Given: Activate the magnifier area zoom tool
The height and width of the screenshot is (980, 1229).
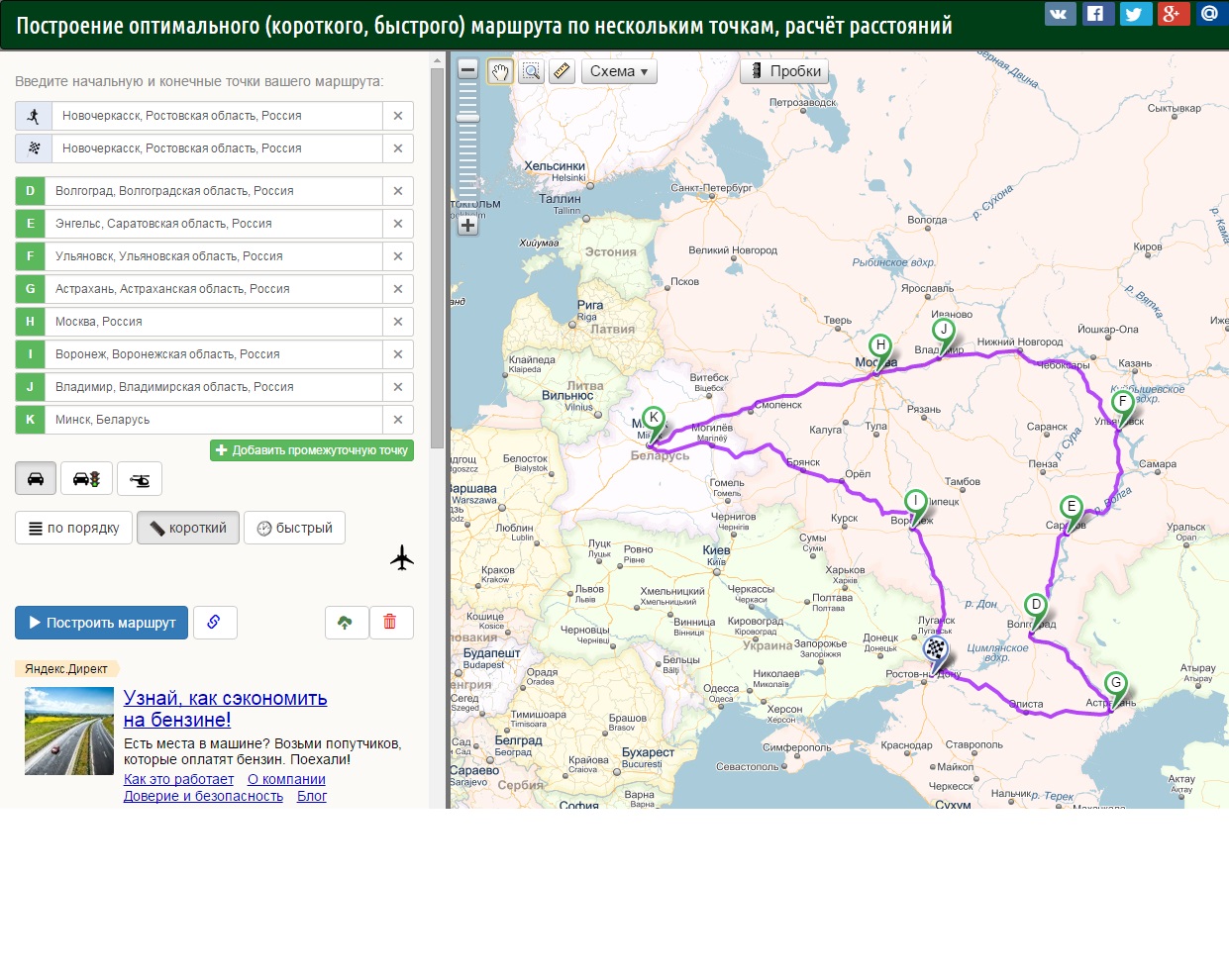Looking at the screenshot, I should pos(532,71).
